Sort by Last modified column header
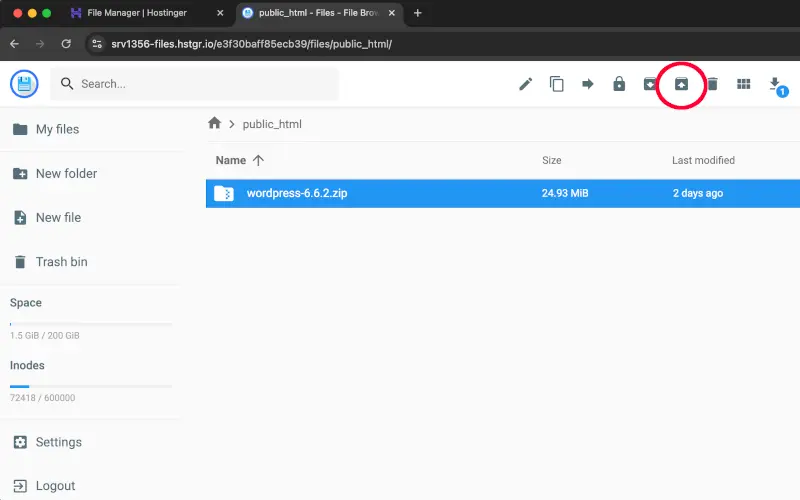This screenshot has width=800, height=500. pos(703,160)
